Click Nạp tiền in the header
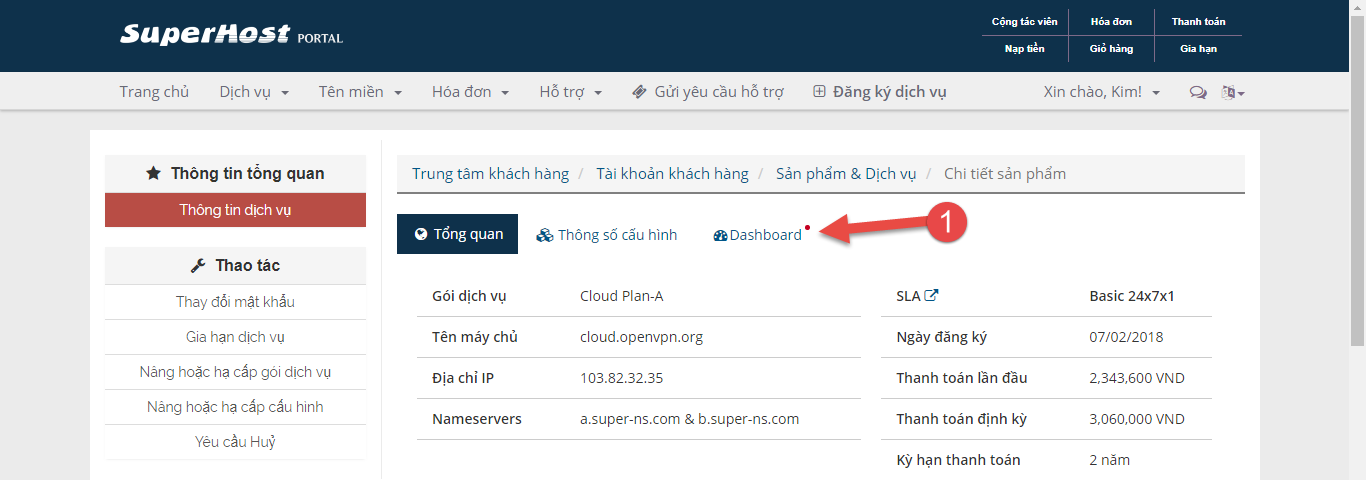The image size is (1366, 480). 1024,48
